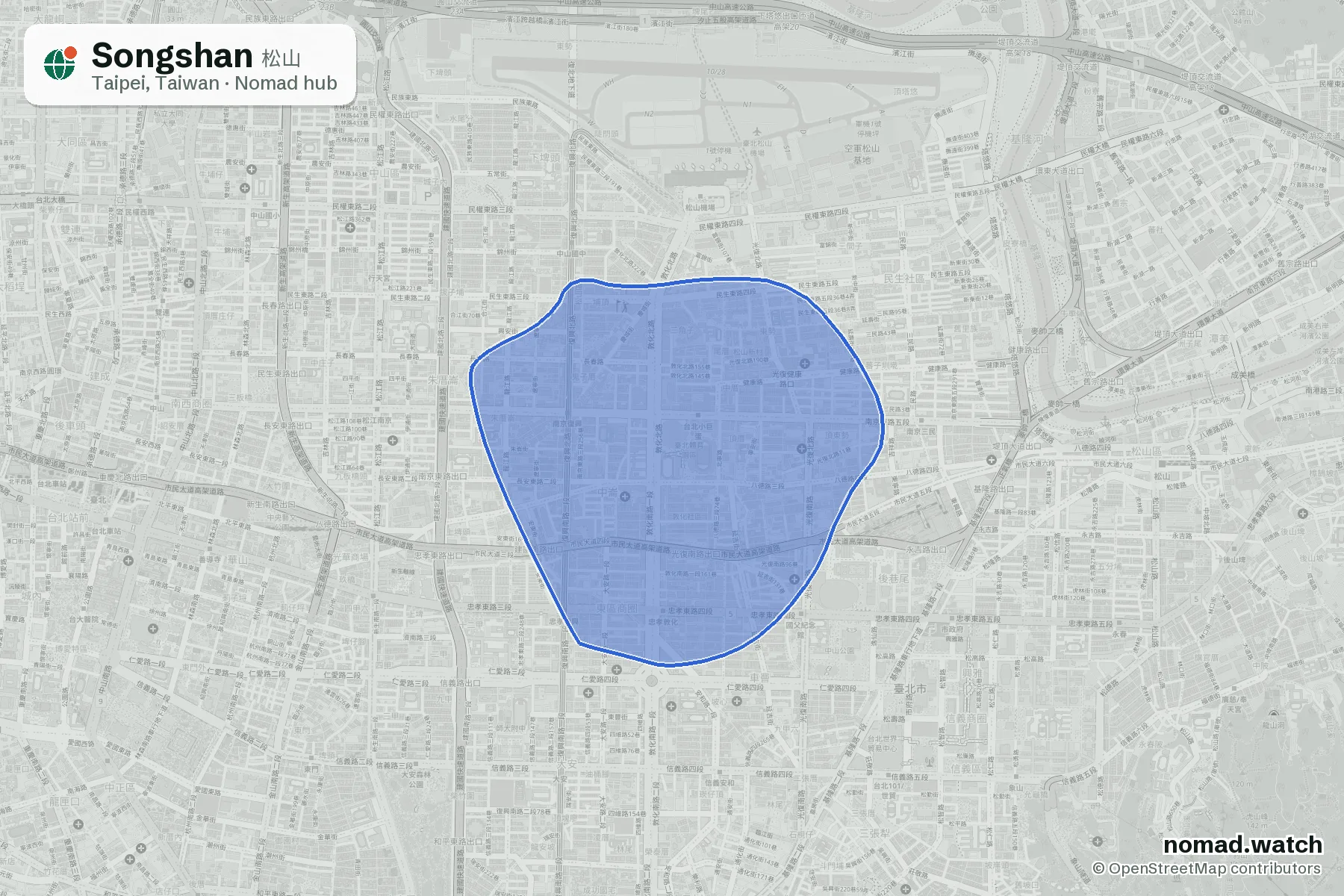Click the hospital icon beside 中崙
The width and height of the screenshot is (1344, 896).
[x=625, y=497]
